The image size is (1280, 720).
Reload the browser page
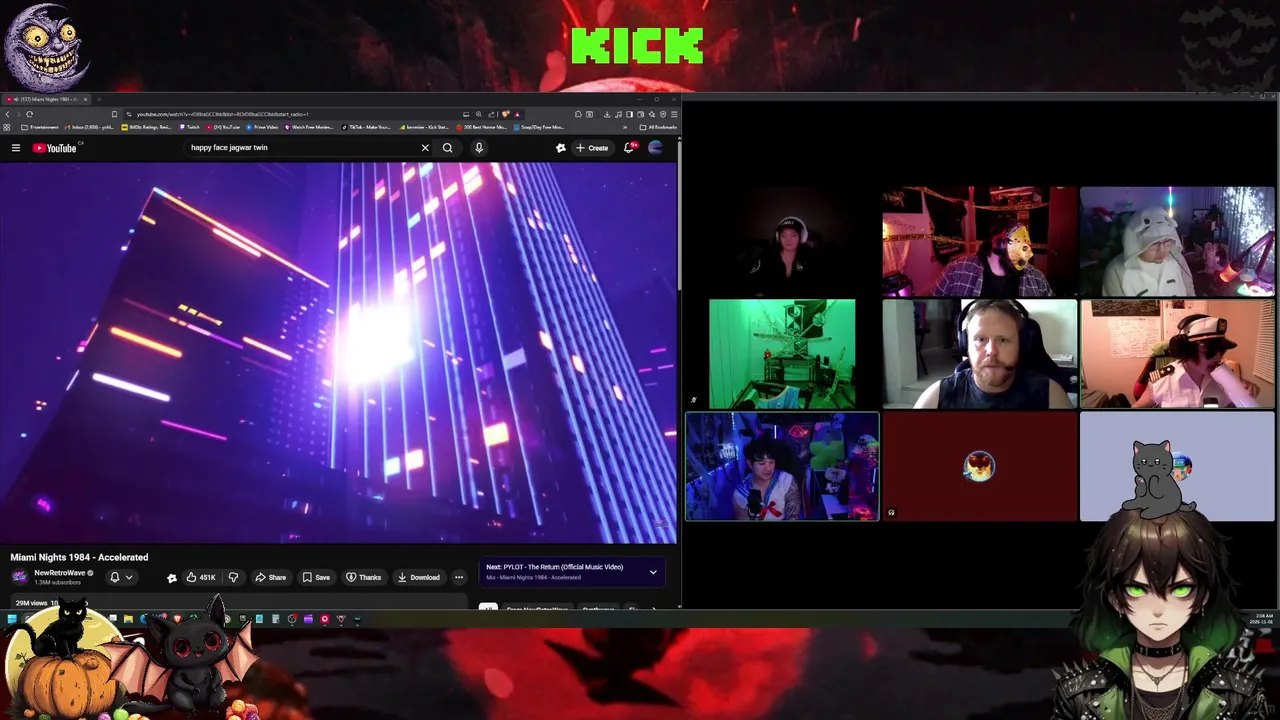(x=29, y=114)
